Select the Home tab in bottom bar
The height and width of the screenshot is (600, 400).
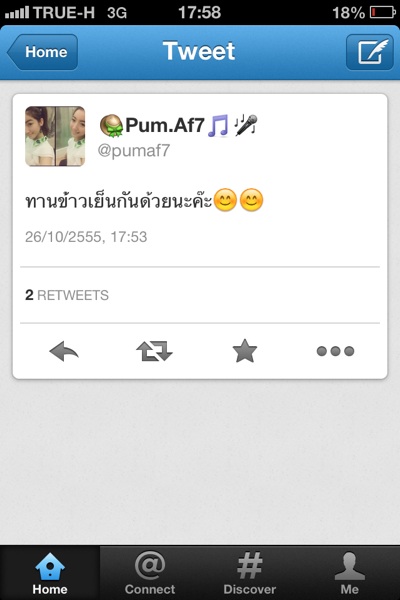(x=50, y=573)
